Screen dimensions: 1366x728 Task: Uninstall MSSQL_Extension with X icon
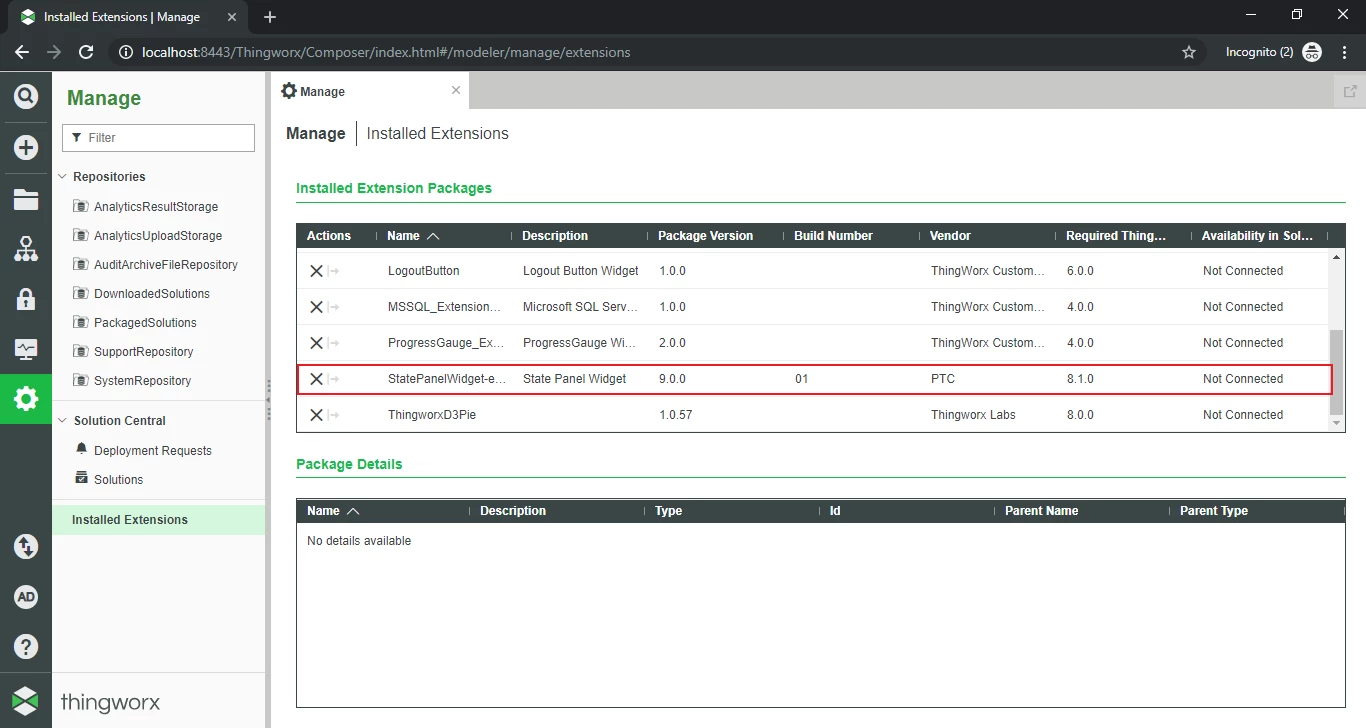point(316,307)
